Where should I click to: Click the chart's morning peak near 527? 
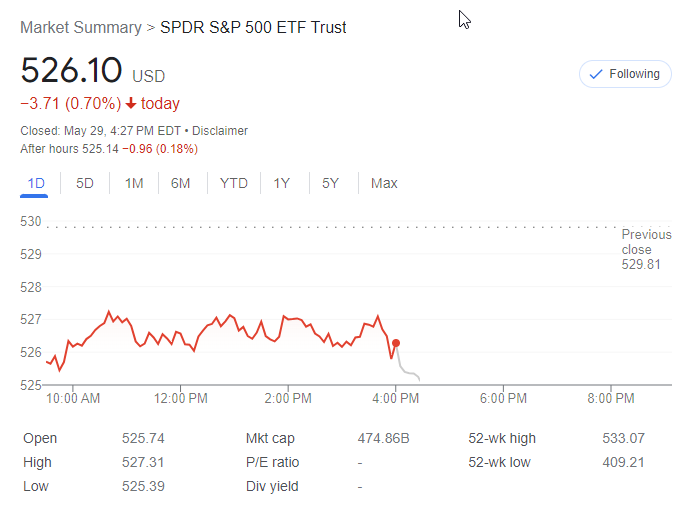(108, 312)
